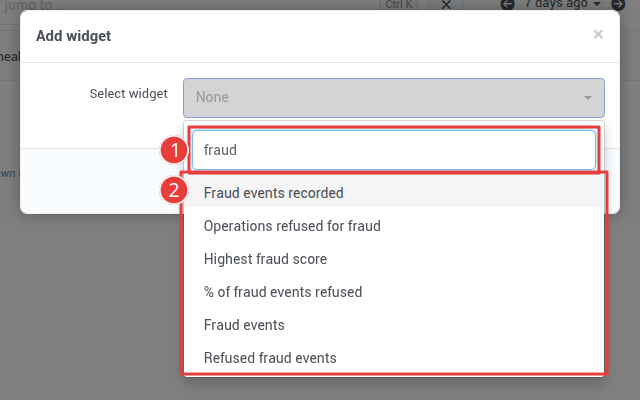Select 'Refused fraud events' widget

(x=394, y=358)
